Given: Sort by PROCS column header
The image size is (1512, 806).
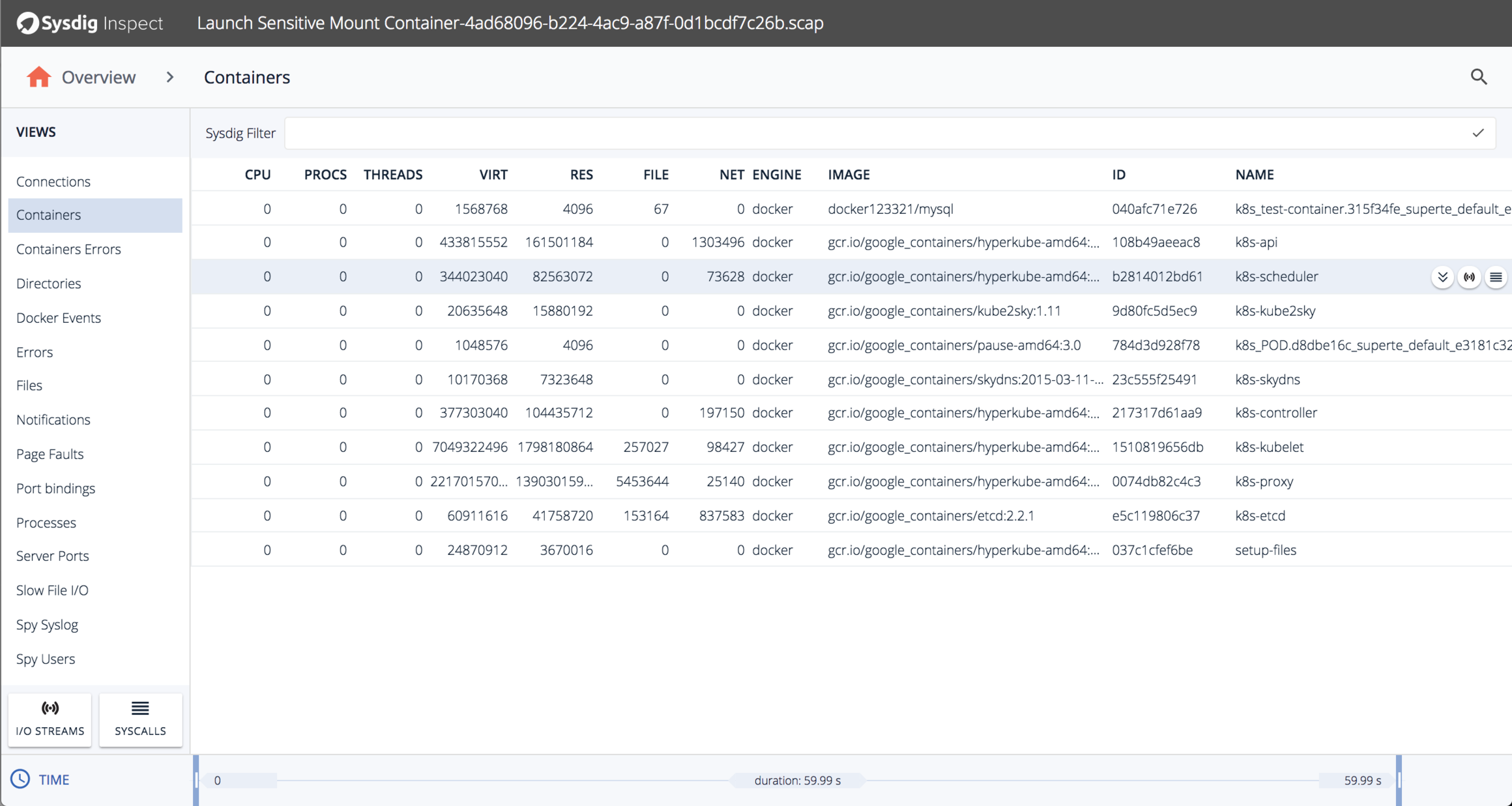Looking at the screenshot, I should (x=325, y=175).
